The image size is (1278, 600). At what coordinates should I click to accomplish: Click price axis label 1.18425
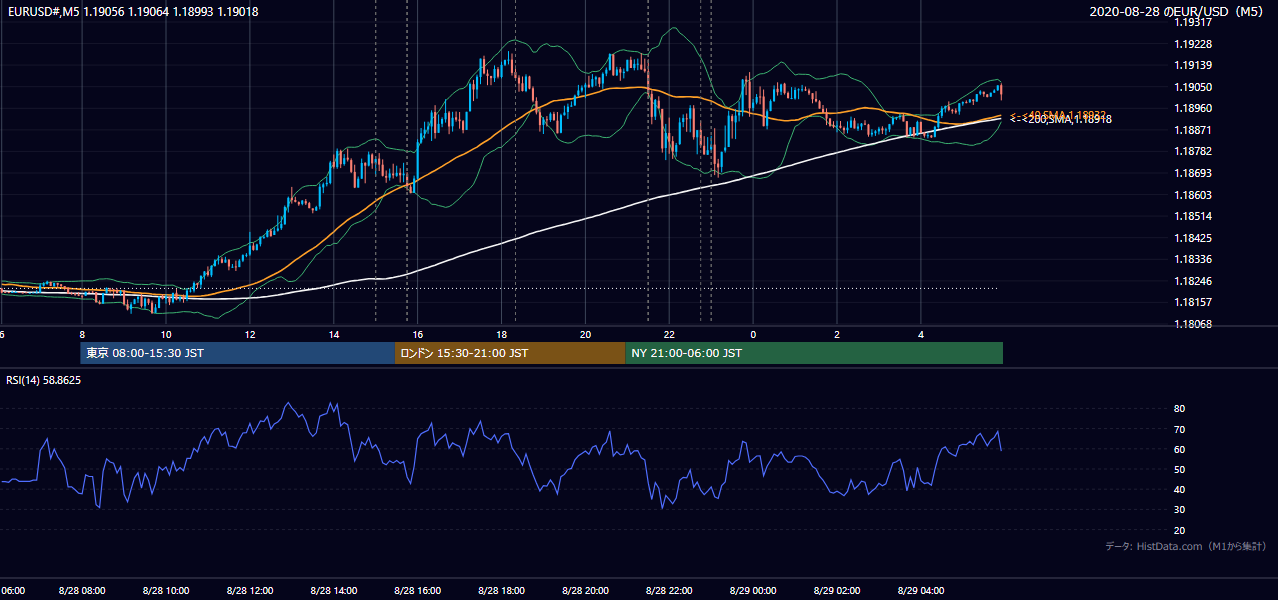pyautogui.click(x=1192, y=238)
